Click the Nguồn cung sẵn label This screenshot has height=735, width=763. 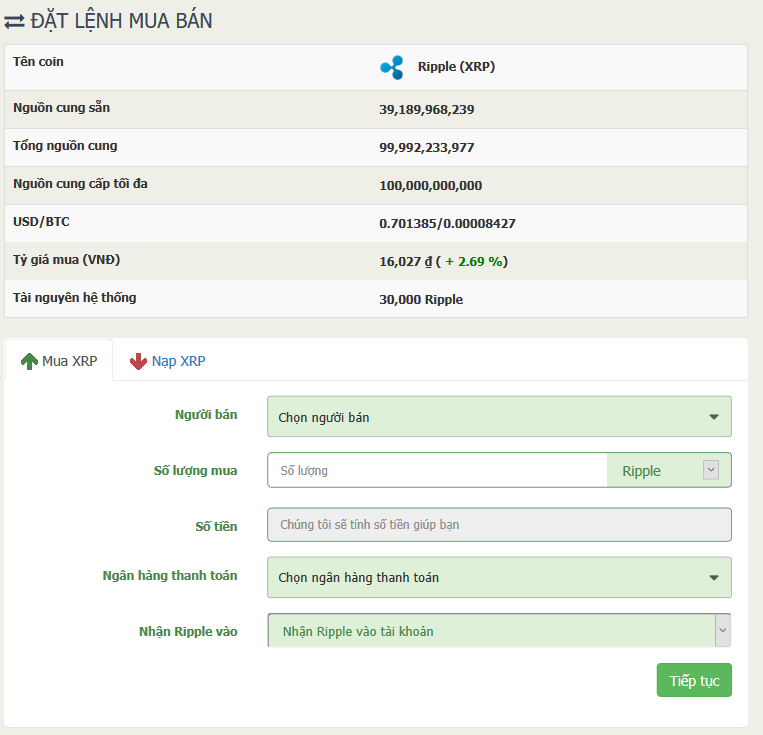[61, 108]
